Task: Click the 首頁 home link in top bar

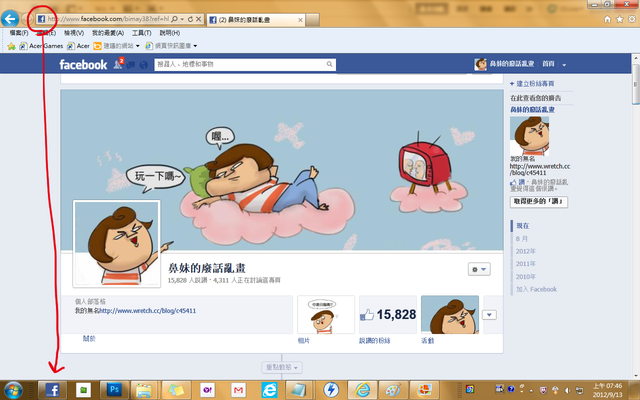Action: 548,64
